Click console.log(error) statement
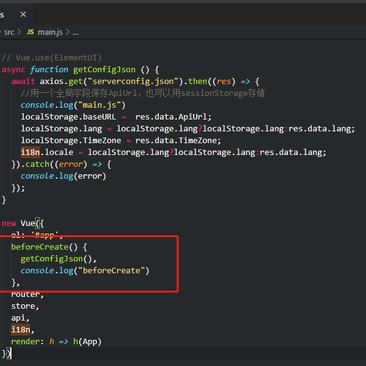 coord(63,176)
